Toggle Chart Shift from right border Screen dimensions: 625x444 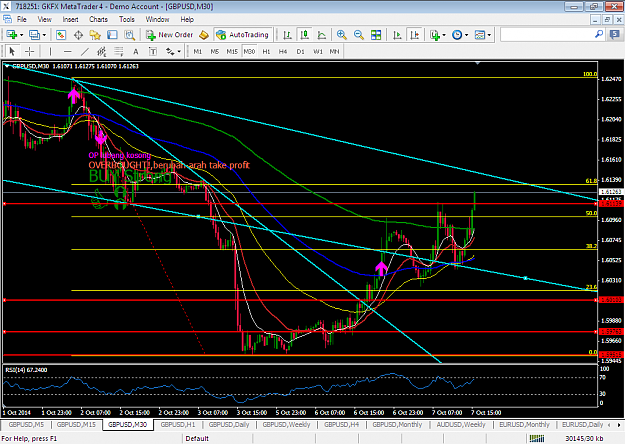[415, 35]
